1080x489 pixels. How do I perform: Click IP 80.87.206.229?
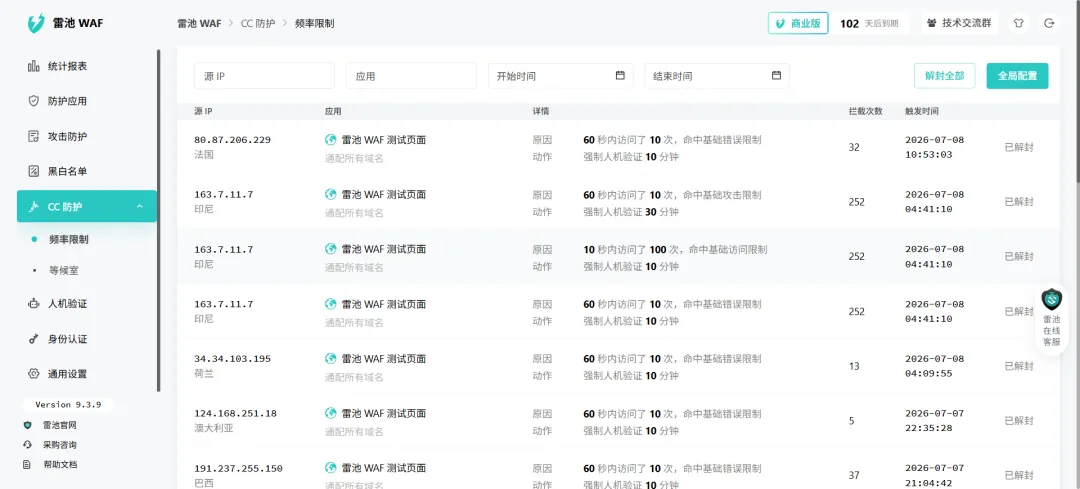click(233, 140)
